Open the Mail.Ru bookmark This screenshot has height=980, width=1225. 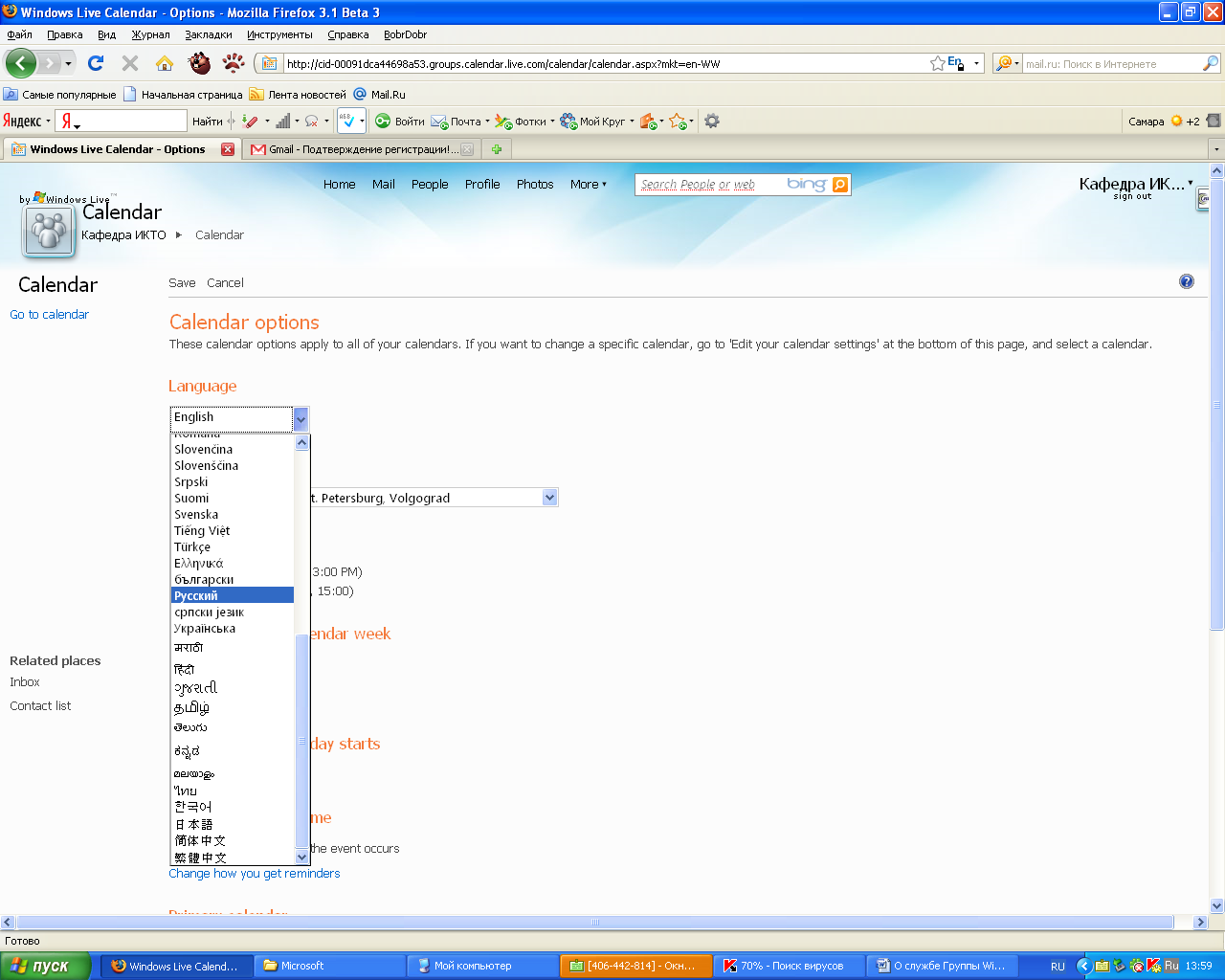[380, 95]
